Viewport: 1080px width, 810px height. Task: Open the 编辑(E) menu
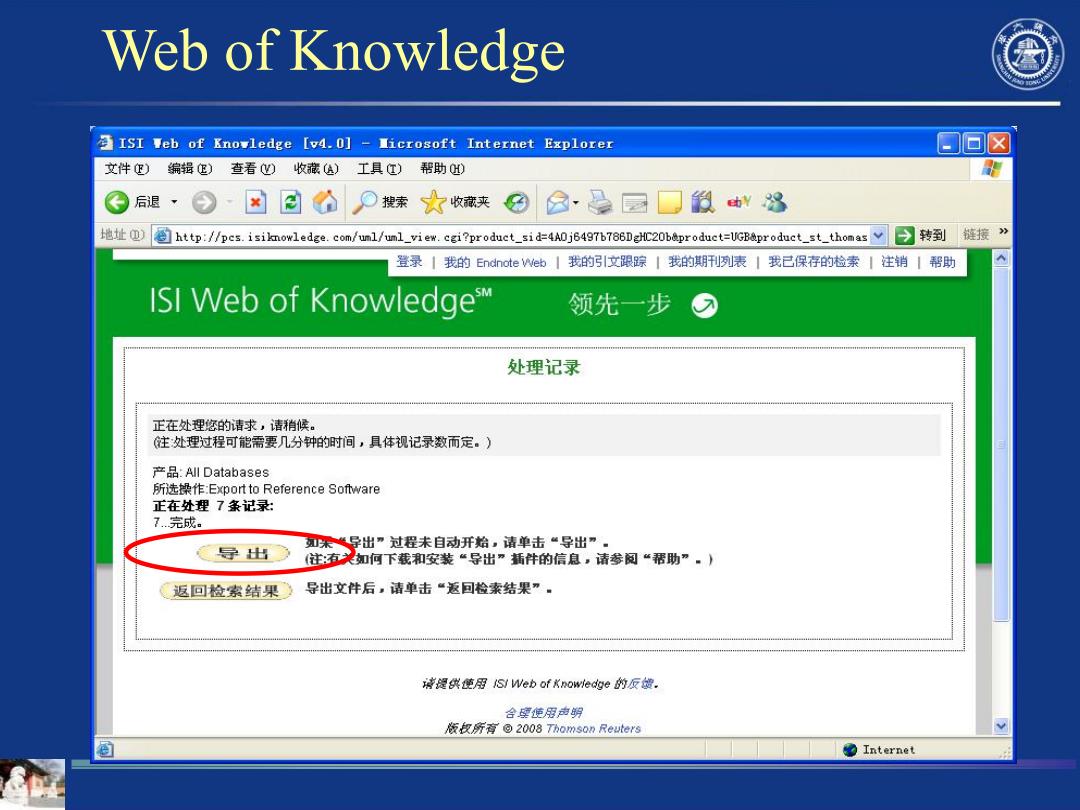(190, 168)
